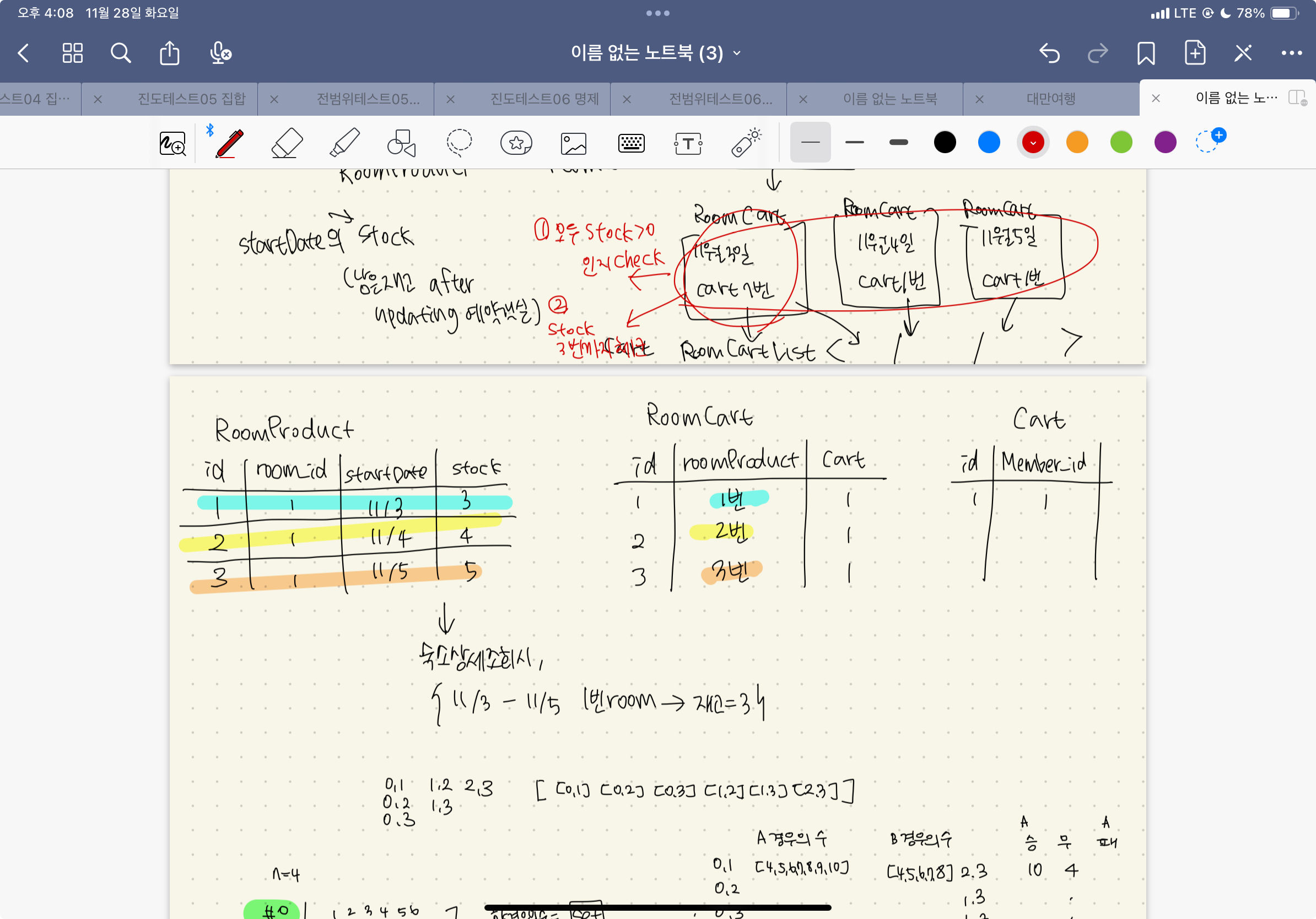Switch to the 전범위테스트06 tab
The width and height of the screenshot is (1316, 919).
pyautogui.click(x=720, y=99)
